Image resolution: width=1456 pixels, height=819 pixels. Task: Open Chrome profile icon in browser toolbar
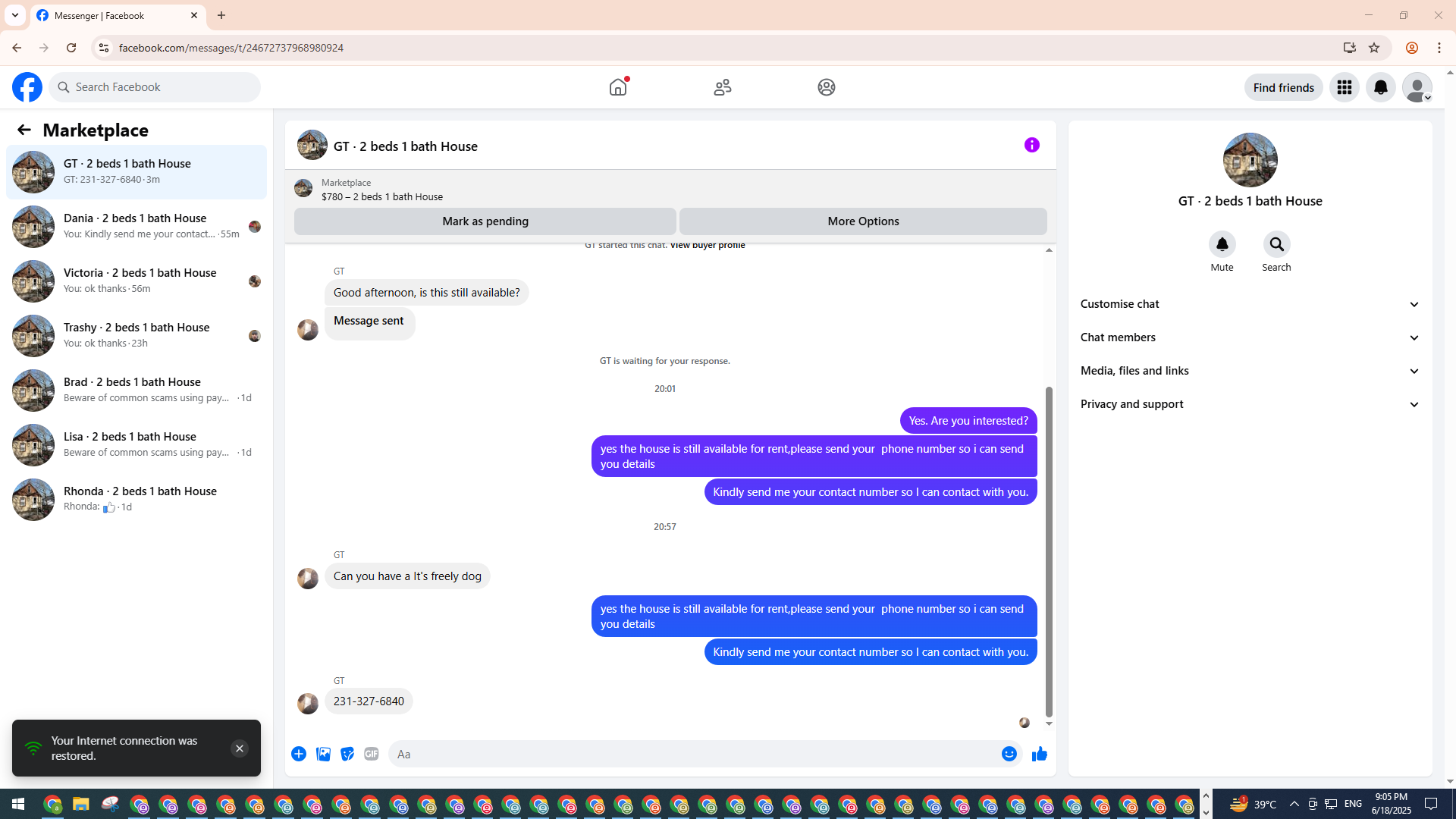click(1411, 48)
